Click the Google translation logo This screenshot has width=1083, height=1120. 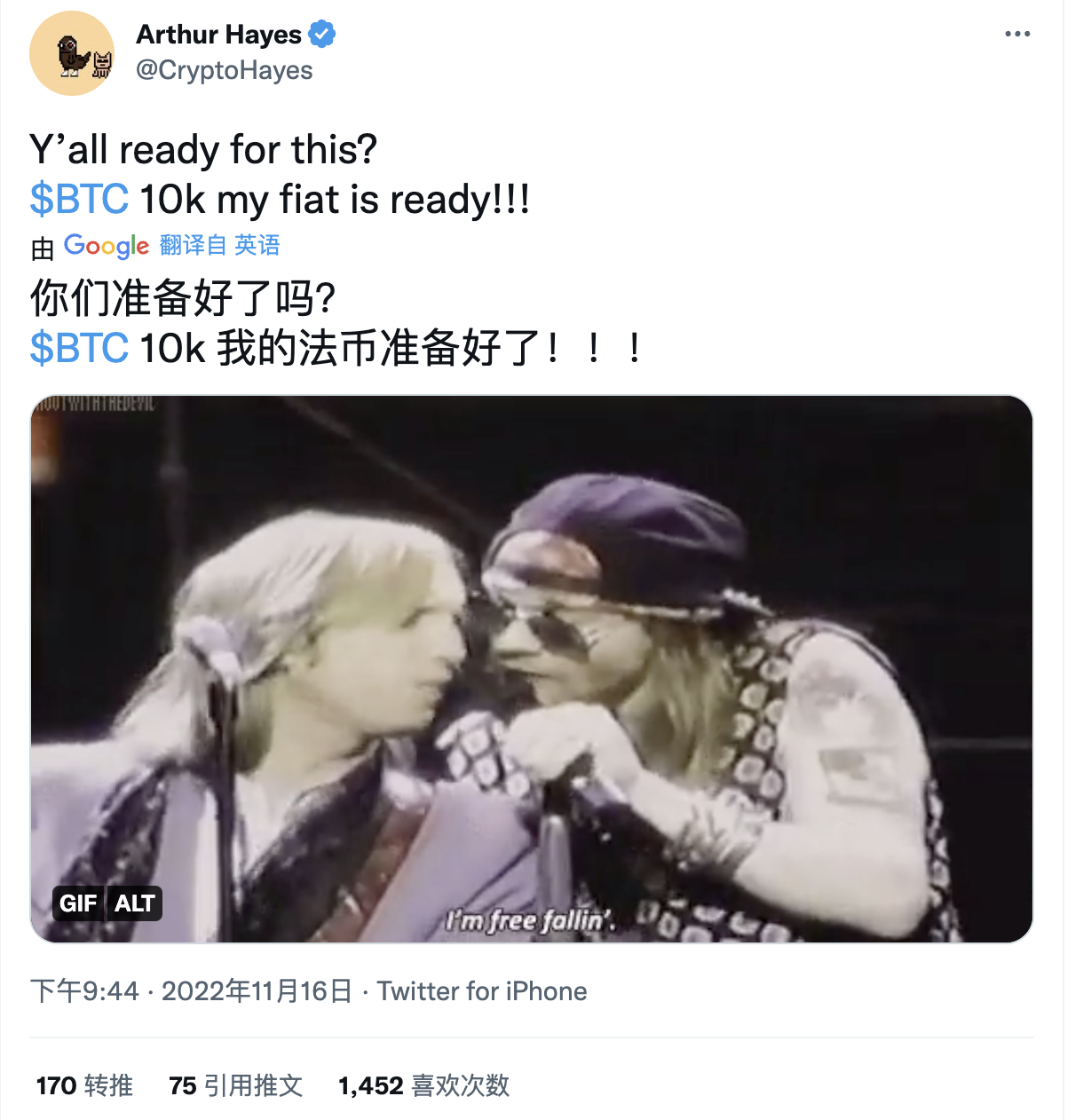pyautogui.click(x=107, y=246)
